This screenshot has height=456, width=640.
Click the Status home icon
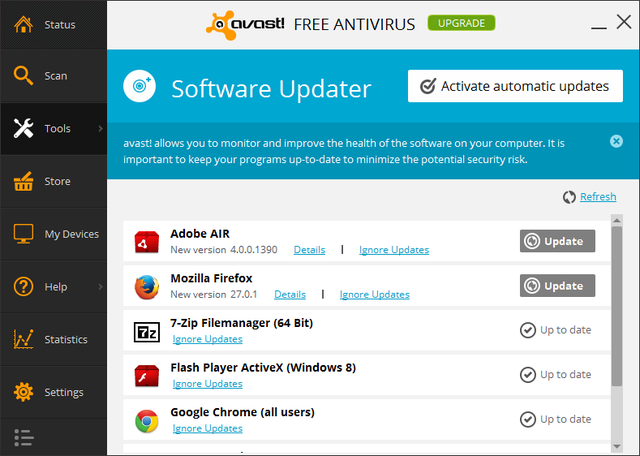coord(23,24)
